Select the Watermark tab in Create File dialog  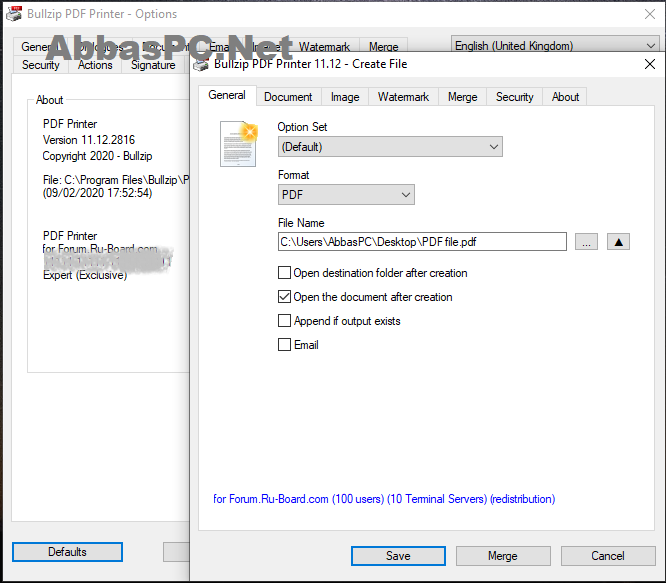(x=403, y=97)
